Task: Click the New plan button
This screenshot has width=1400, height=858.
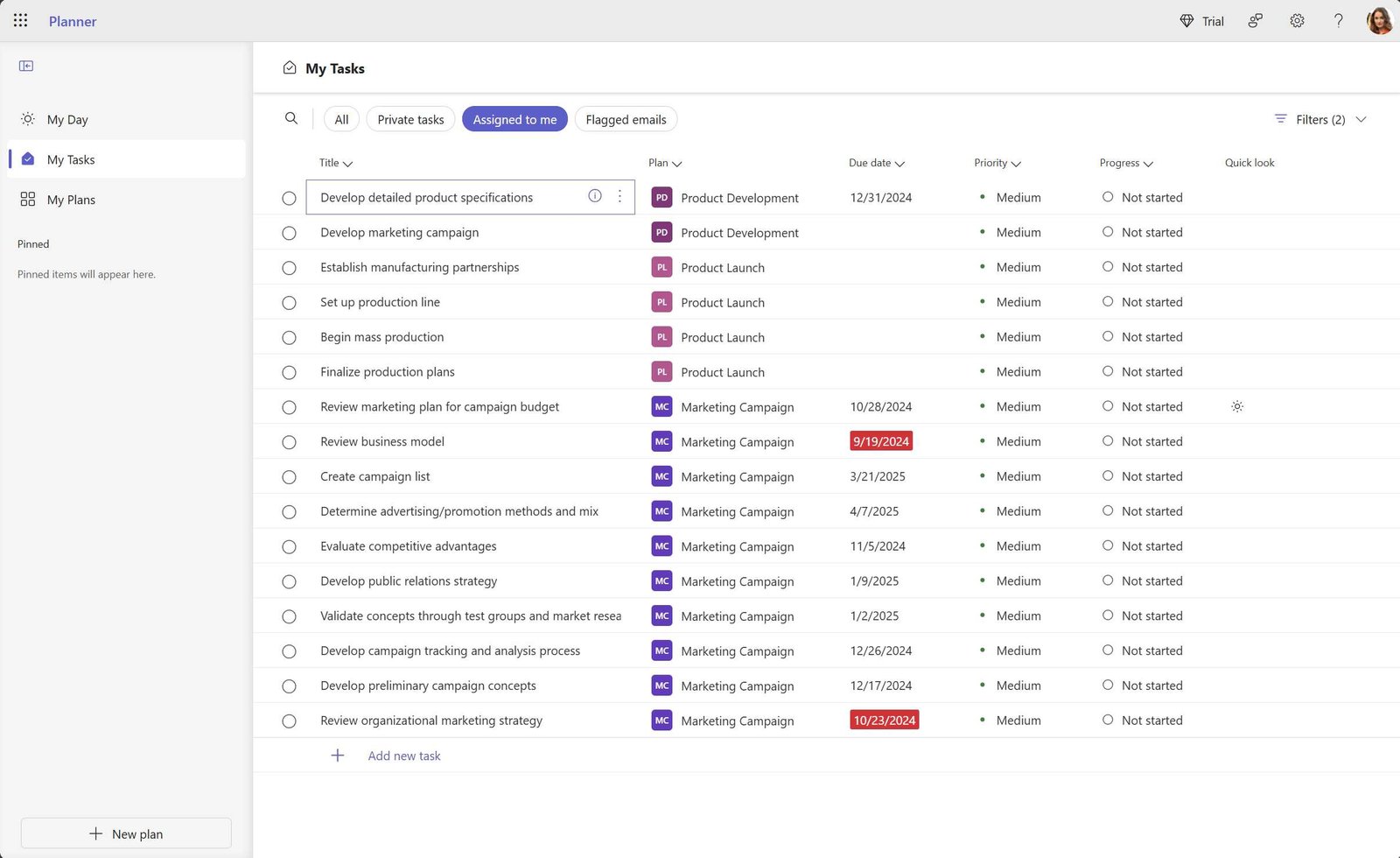Action: click(125, 833)
